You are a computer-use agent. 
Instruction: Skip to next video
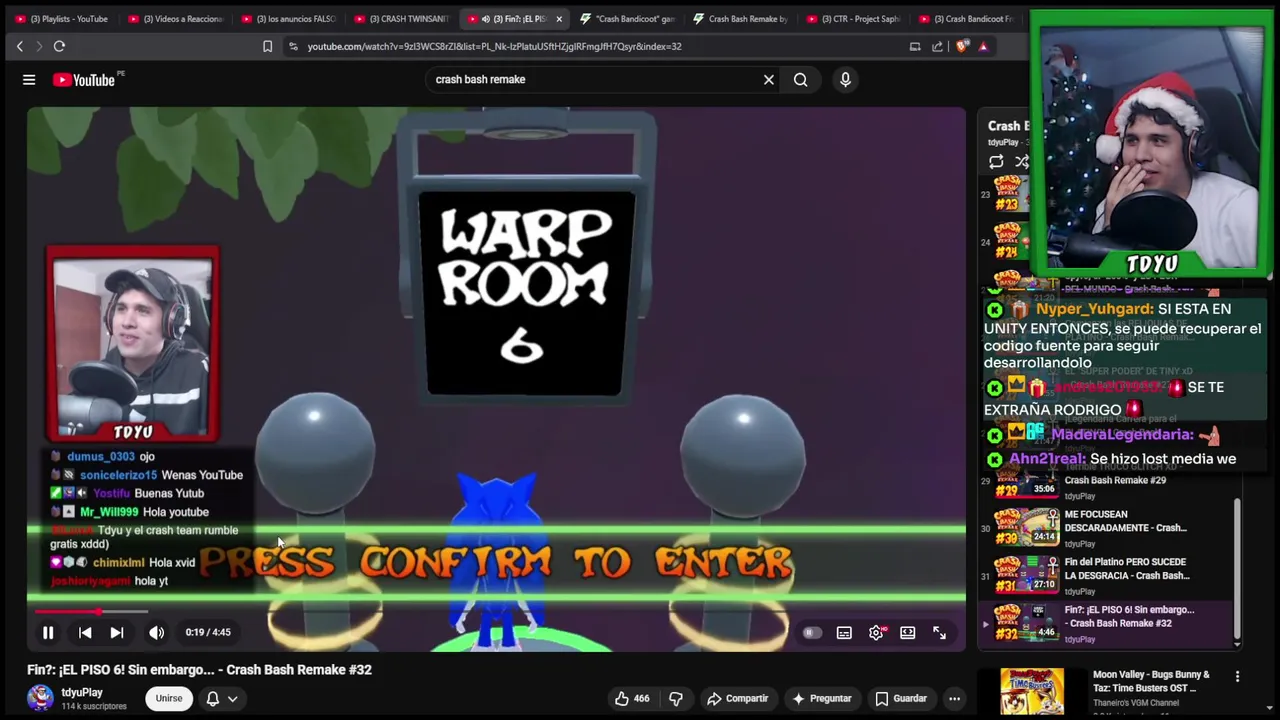[x=117, y=632]
